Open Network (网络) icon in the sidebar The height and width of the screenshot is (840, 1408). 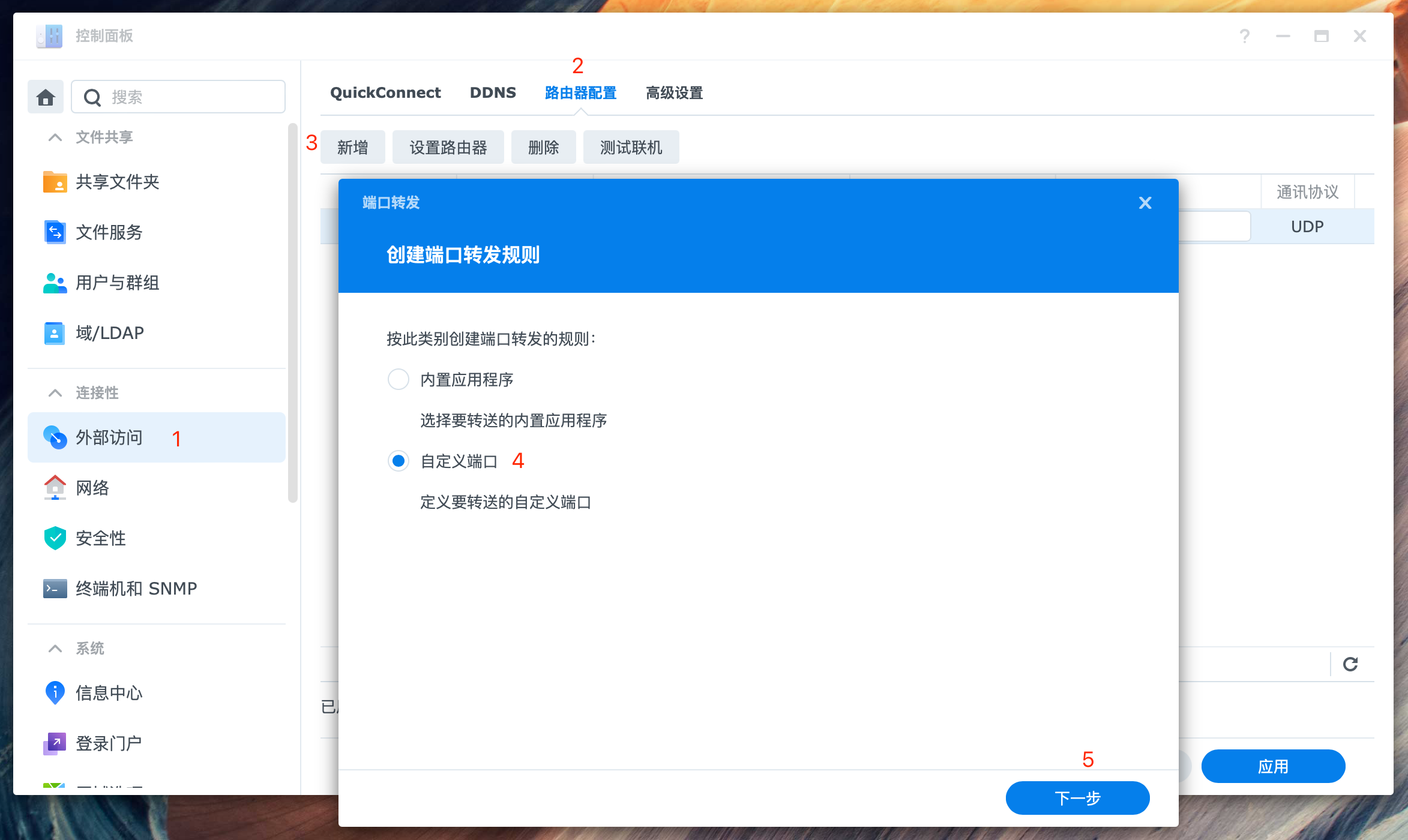point(55,488)
